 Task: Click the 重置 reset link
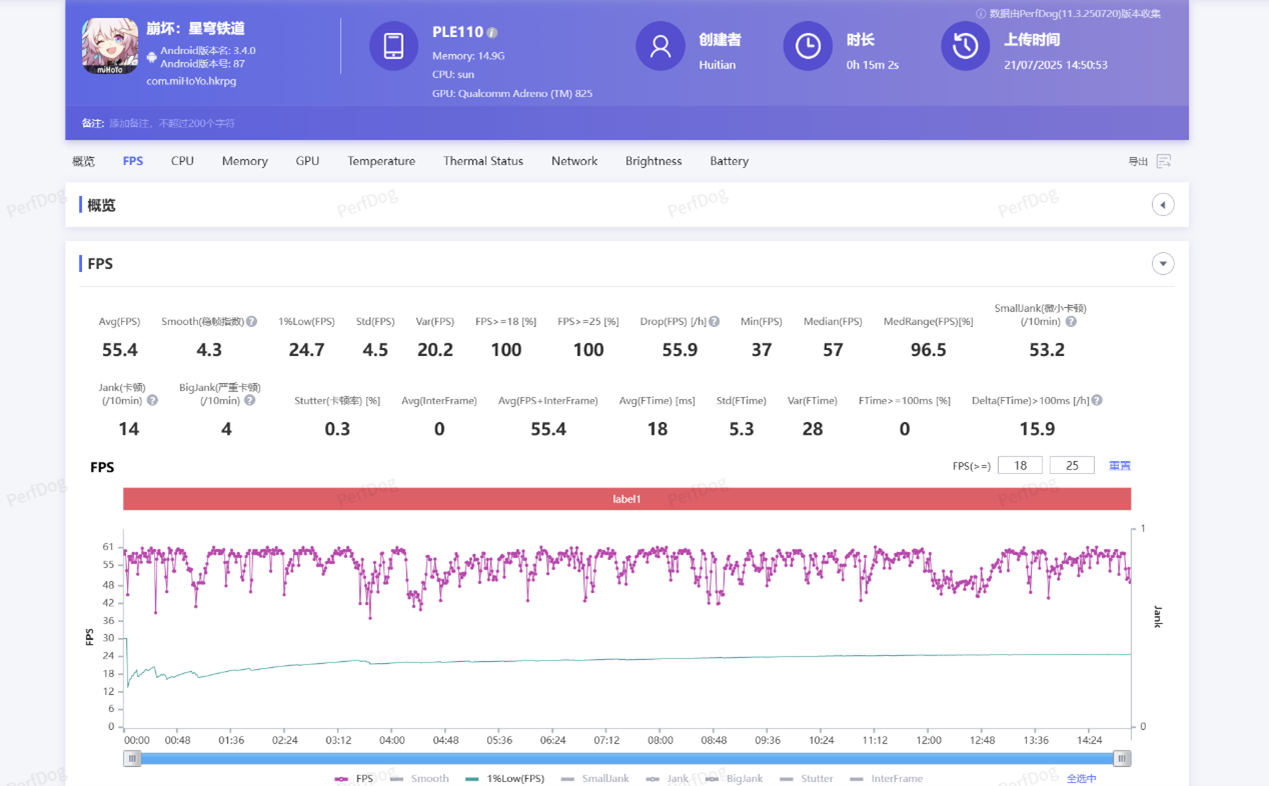(1119, 466)
